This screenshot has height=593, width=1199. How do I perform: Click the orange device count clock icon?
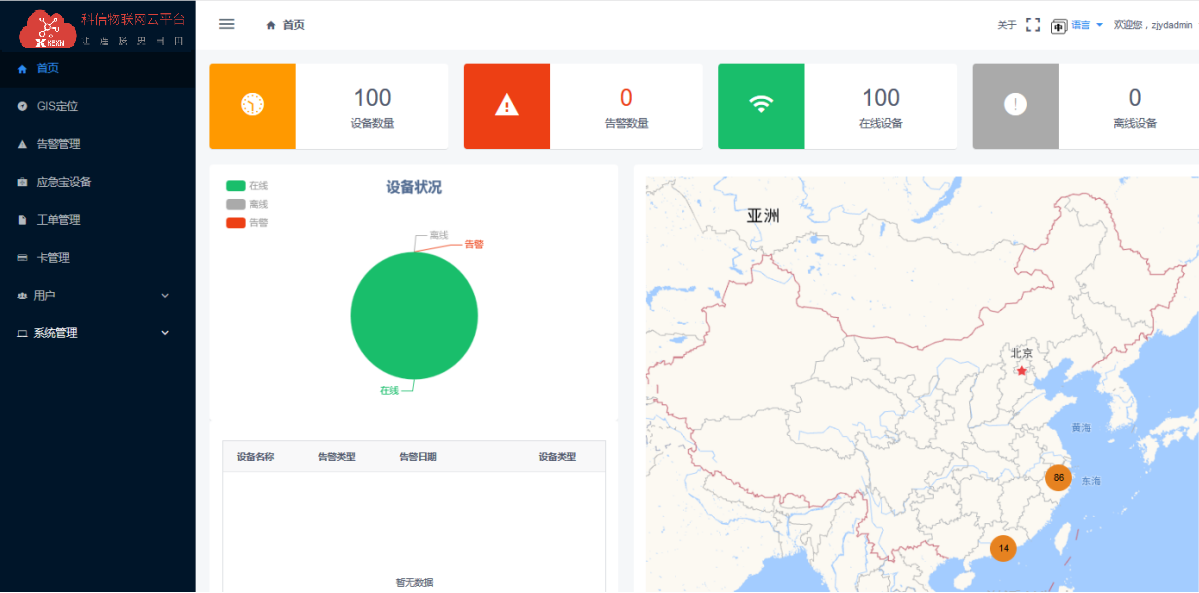click(x=252, y=105)
